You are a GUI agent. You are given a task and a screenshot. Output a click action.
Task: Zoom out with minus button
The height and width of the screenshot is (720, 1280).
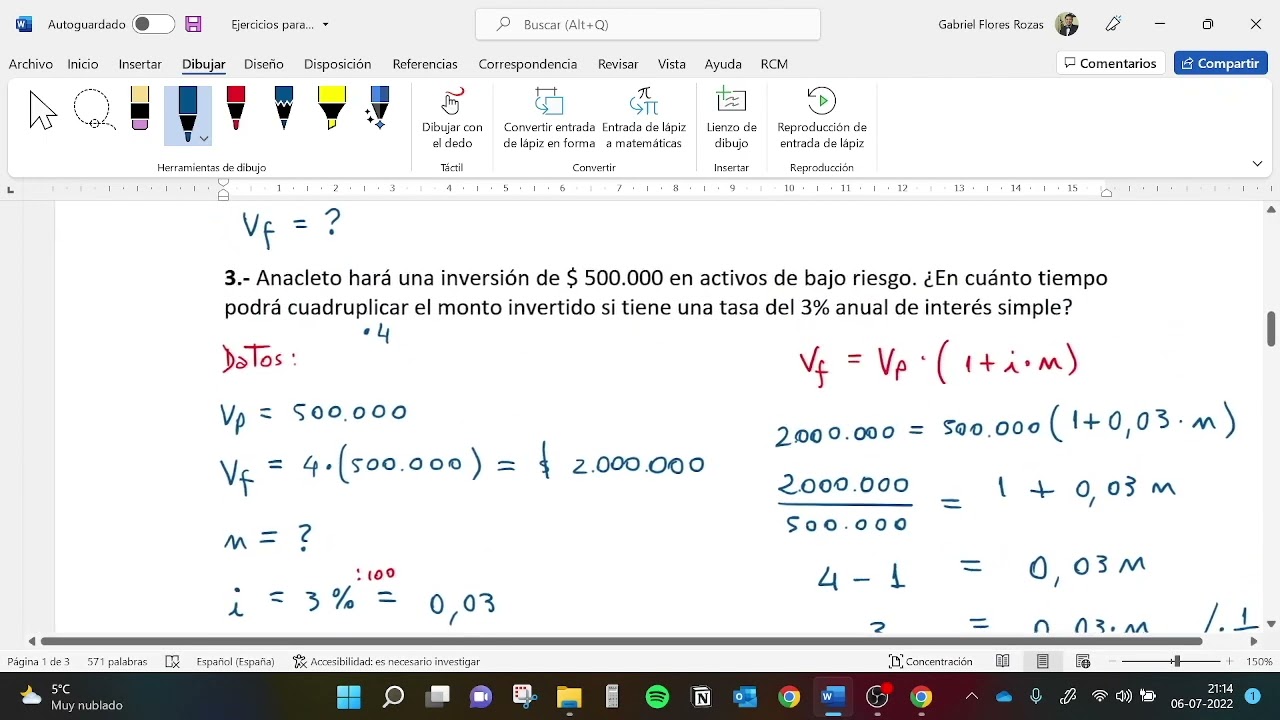click(1112, 661)
